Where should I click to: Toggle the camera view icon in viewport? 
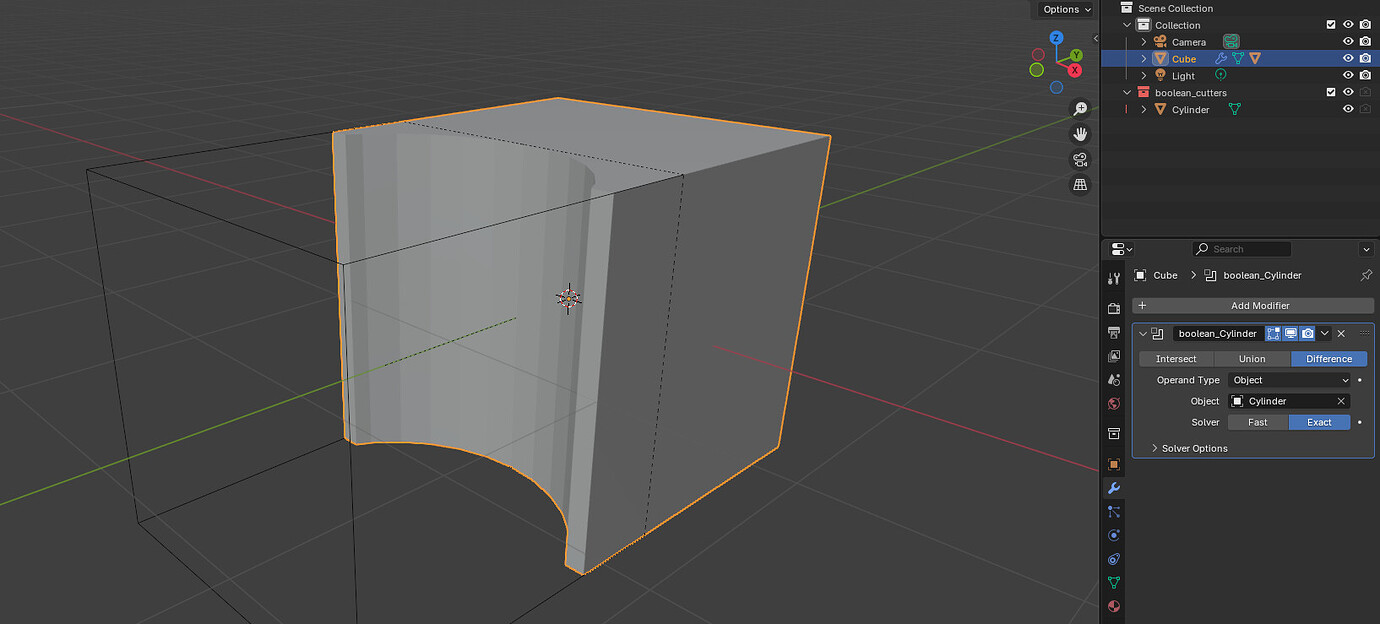1080,159
